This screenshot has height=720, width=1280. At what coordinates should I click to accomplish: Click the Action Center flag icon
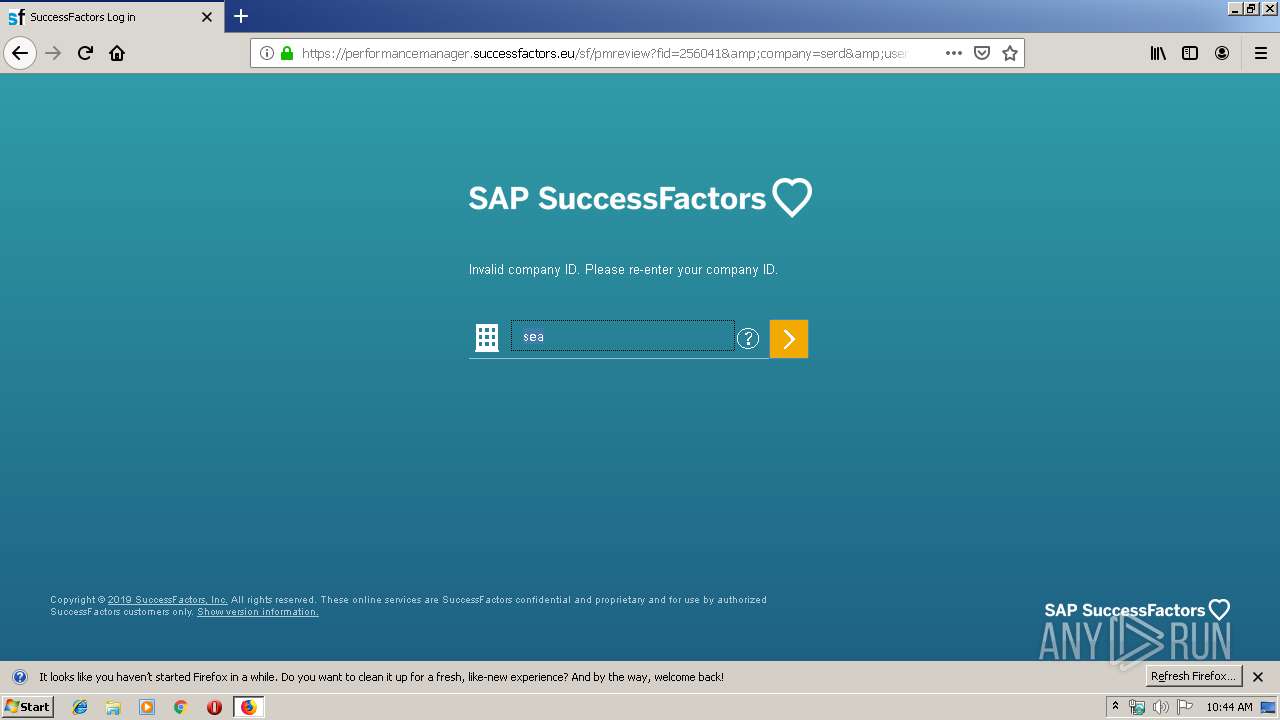click(1185, 707)
